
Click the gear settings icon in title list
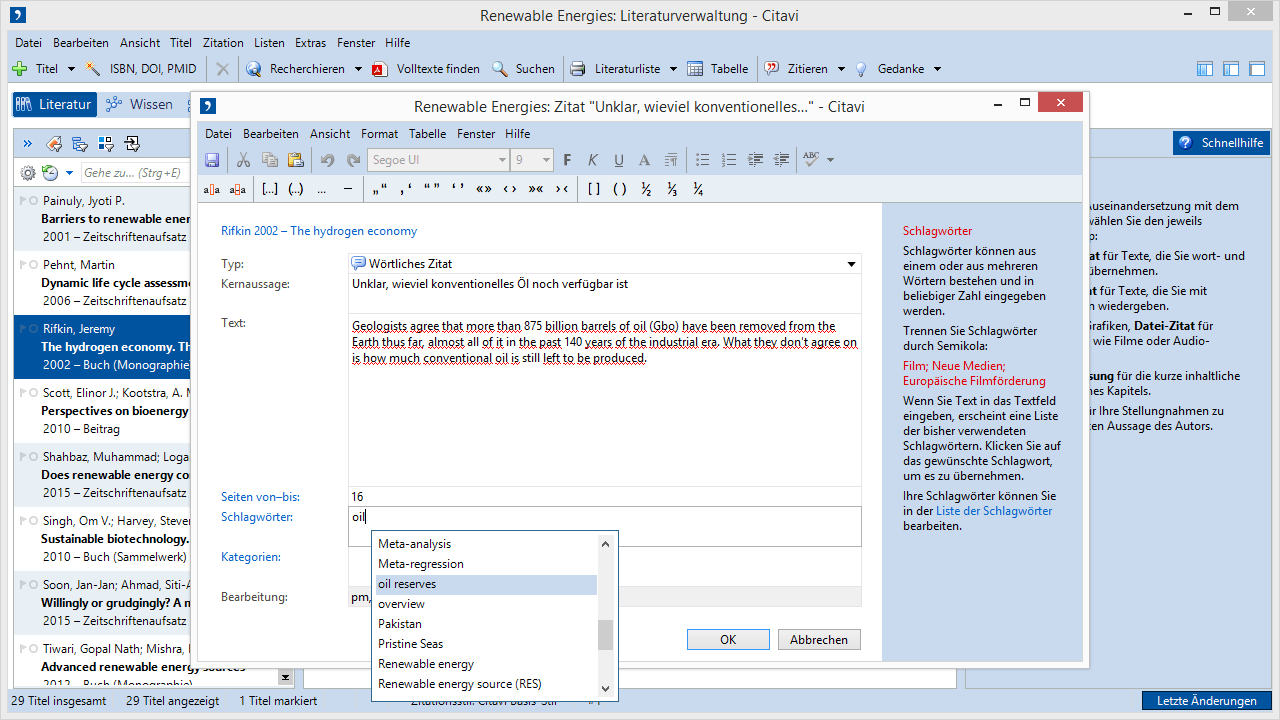point(28,173)
